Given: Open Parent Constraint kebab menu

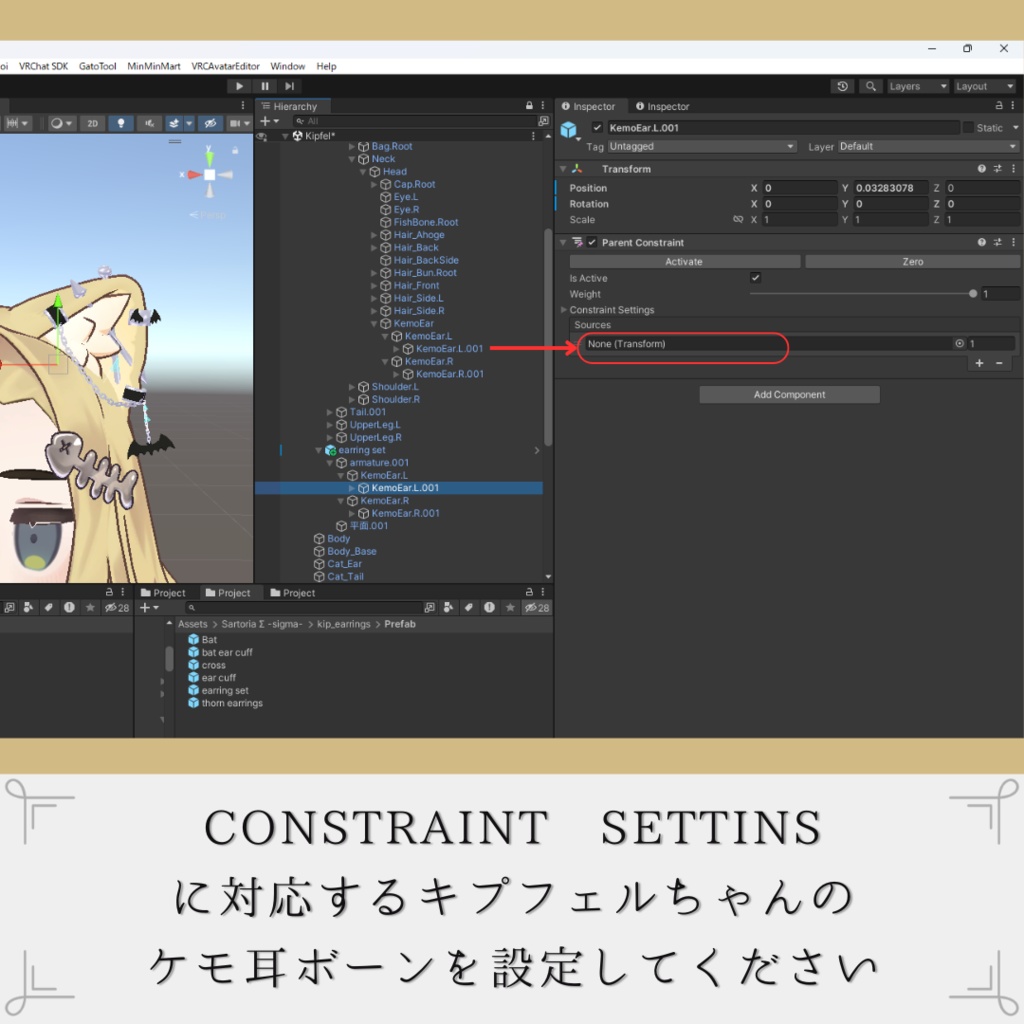Looking at the screenshot, I should pos(1013,242).
